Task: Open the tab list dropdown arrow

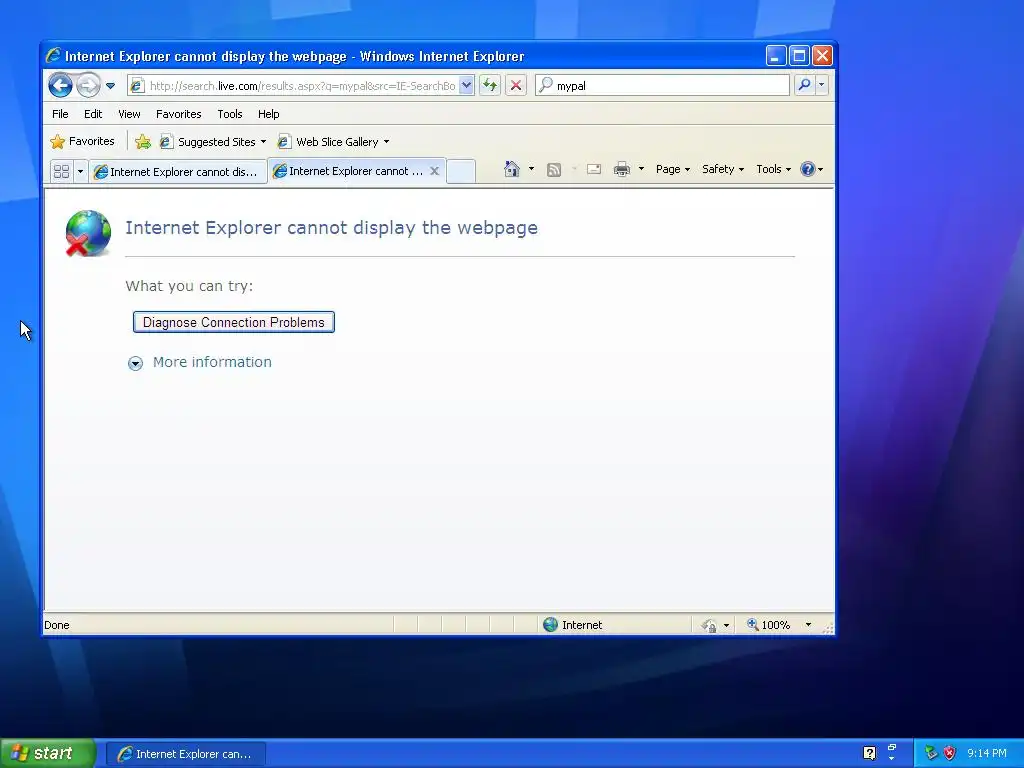Action: click(80, 172)
